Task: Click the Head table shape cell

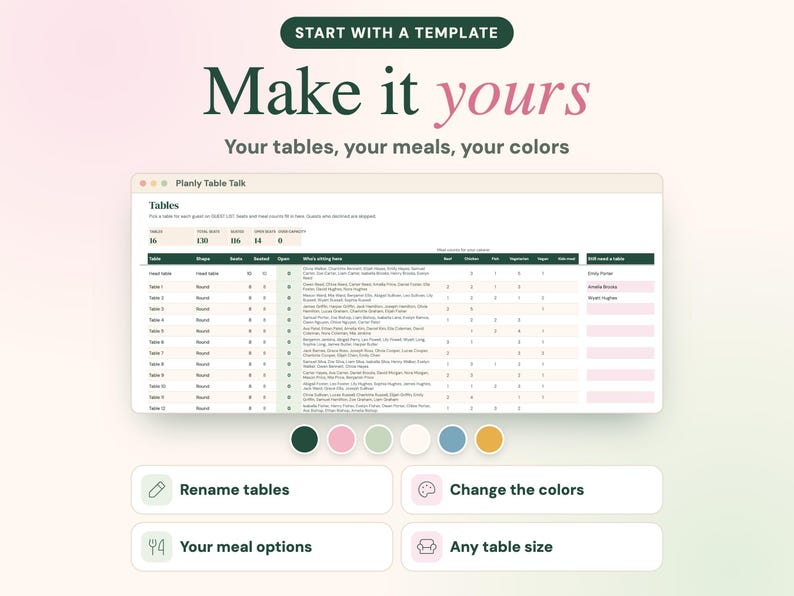Action: pyautogui.click(x=207, y=273)
